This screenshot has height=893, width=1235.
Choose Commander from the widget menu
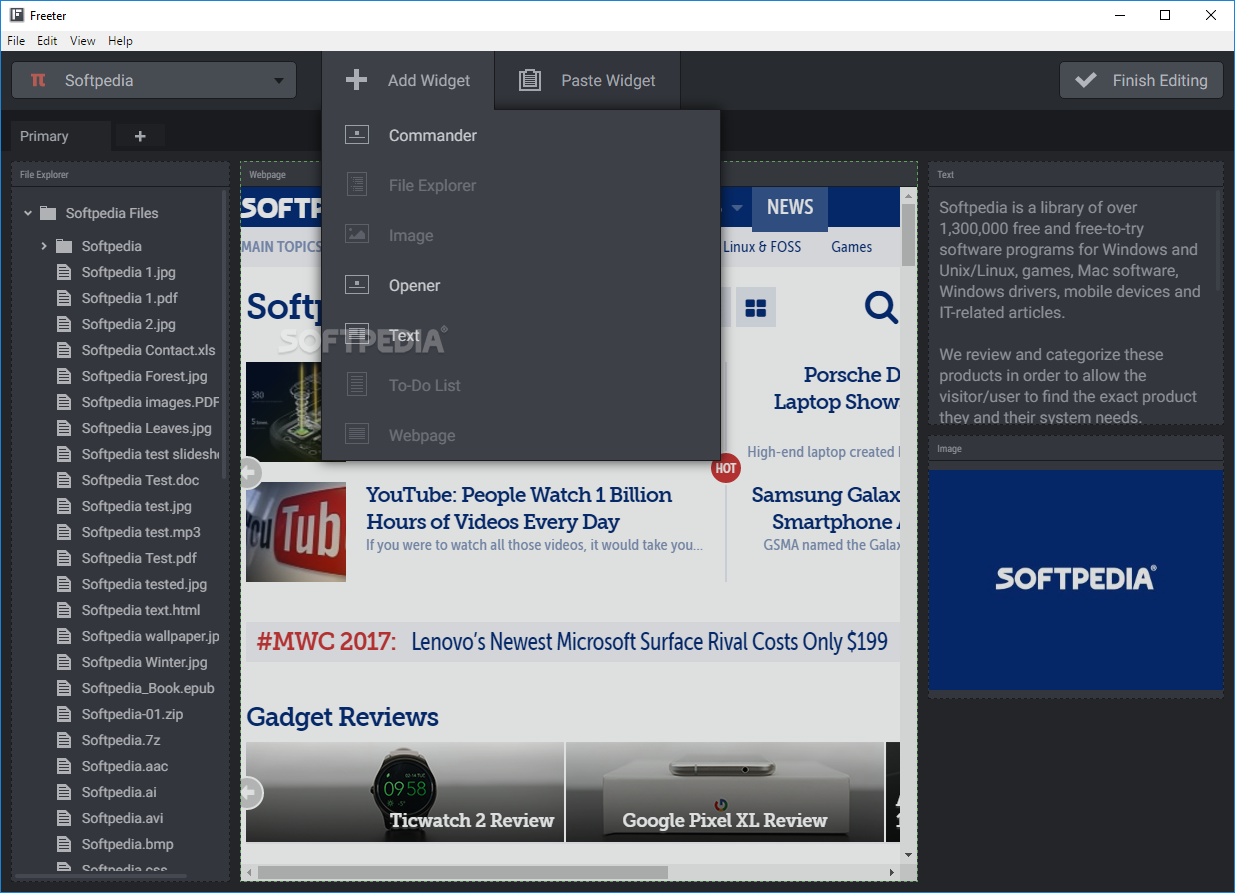(x=521, y=135)
